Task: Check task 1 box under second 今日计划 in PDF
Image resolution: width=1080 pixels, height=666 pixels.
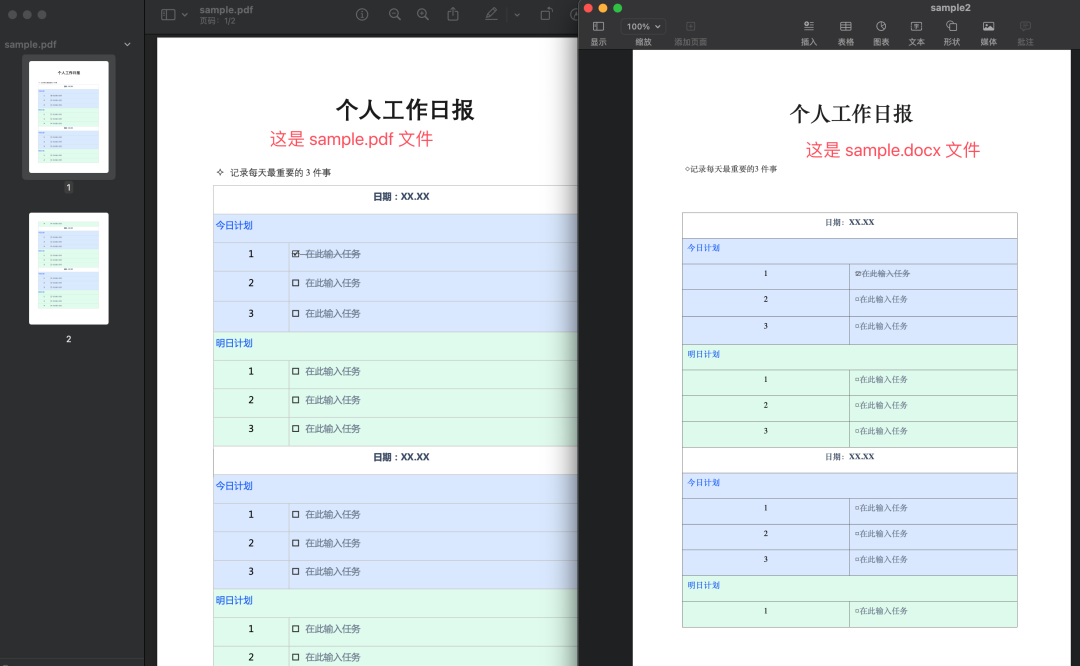Action: (295, 514)
